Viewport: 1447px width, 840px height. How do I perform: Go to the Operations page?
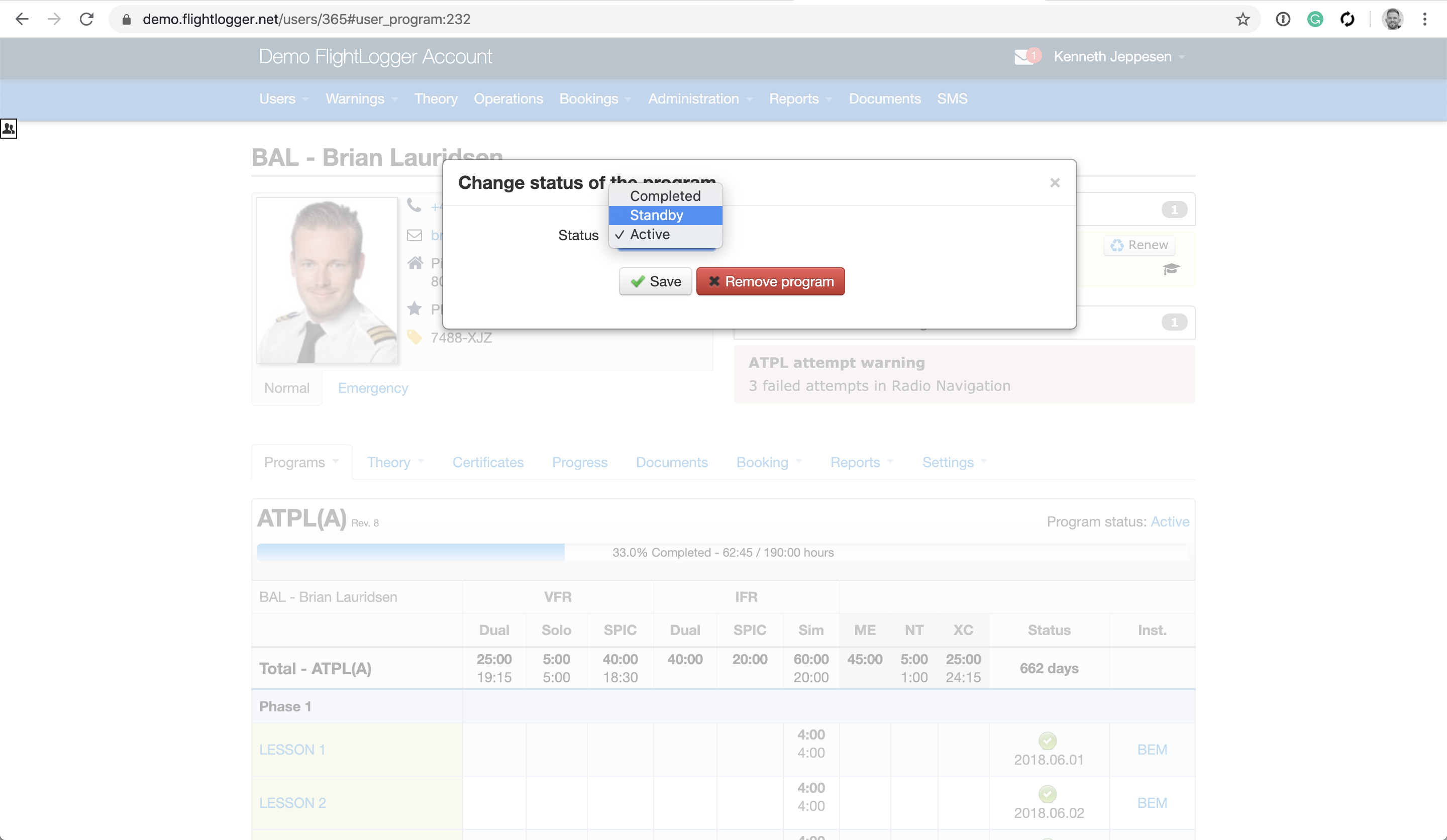[x=508, y=99]
